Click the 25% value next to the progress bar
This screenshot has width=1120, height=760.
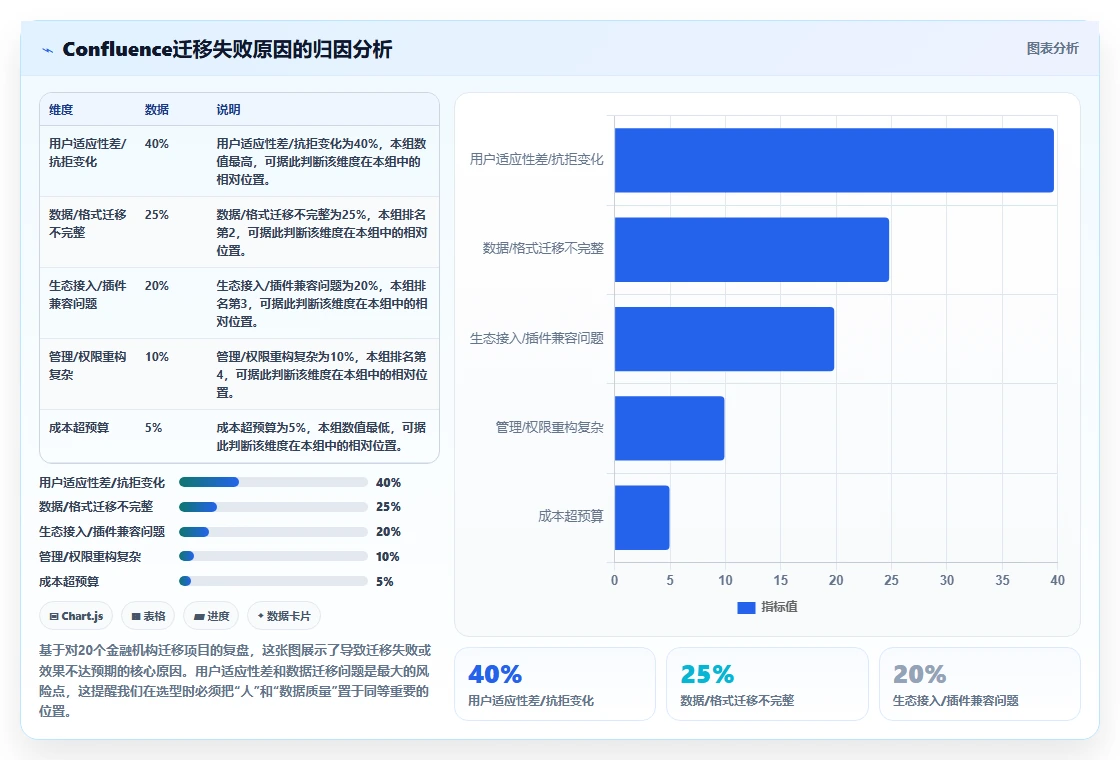pyautogui.click(x=389, y=507)
